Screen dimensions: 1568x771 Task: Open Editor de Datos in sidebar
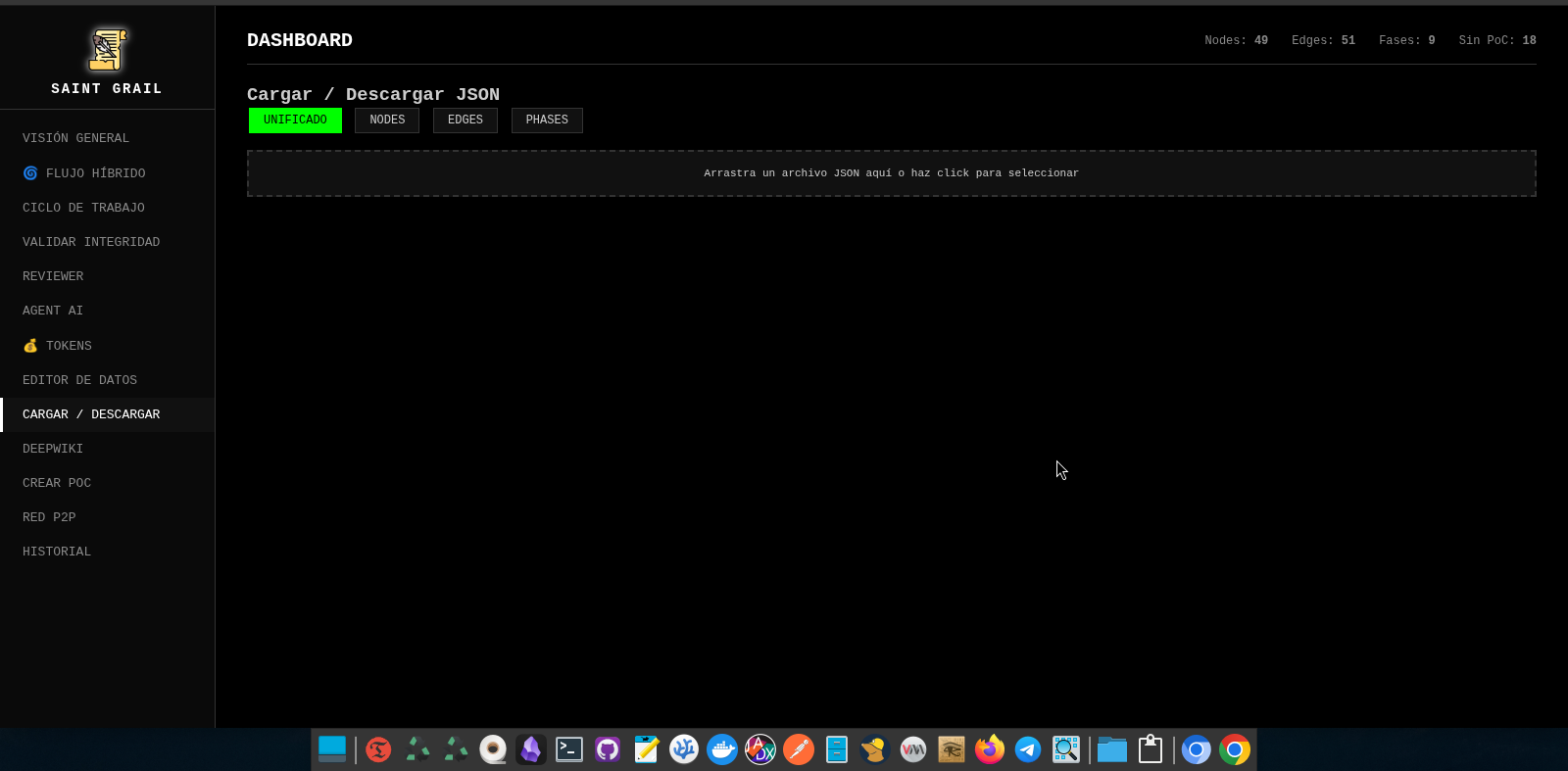108,380
